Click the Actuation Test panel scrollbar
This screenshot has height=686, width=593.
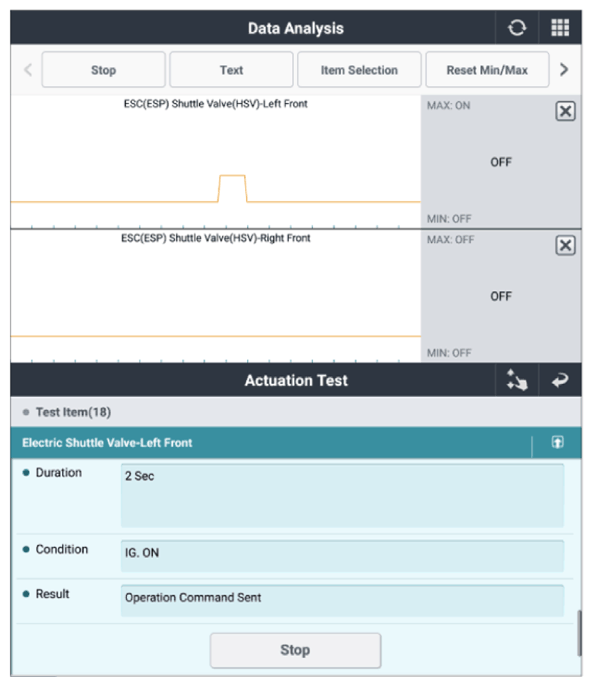pos(579,633)
